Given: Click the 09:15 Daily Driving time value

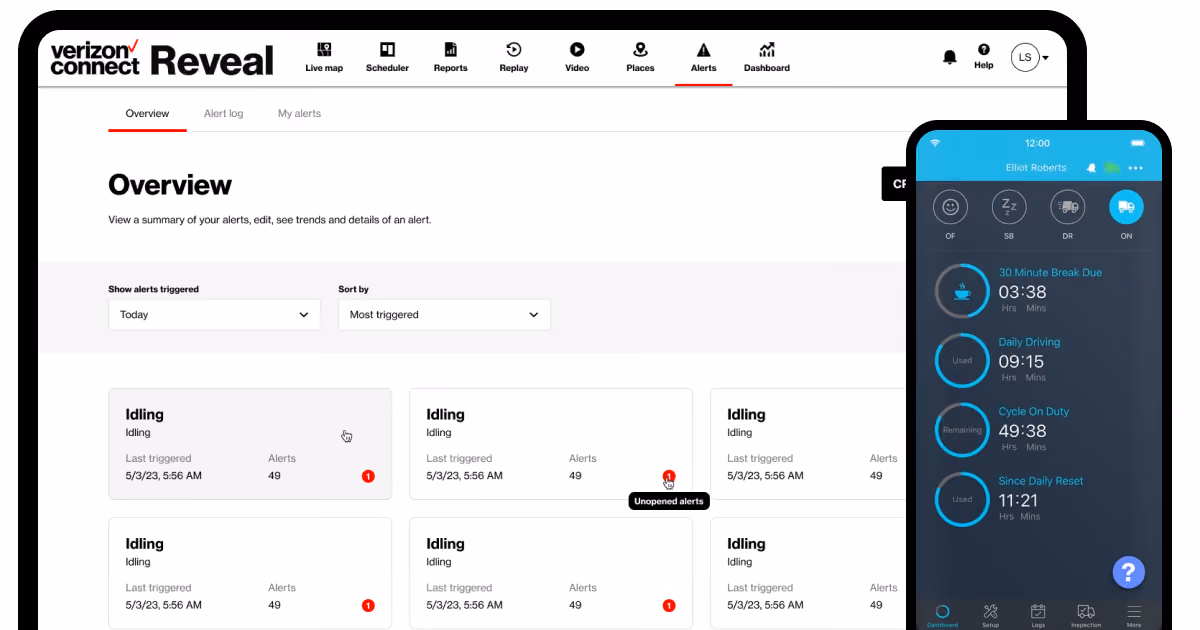Looking at the screenshot, I should click(x=1021, y=362).
